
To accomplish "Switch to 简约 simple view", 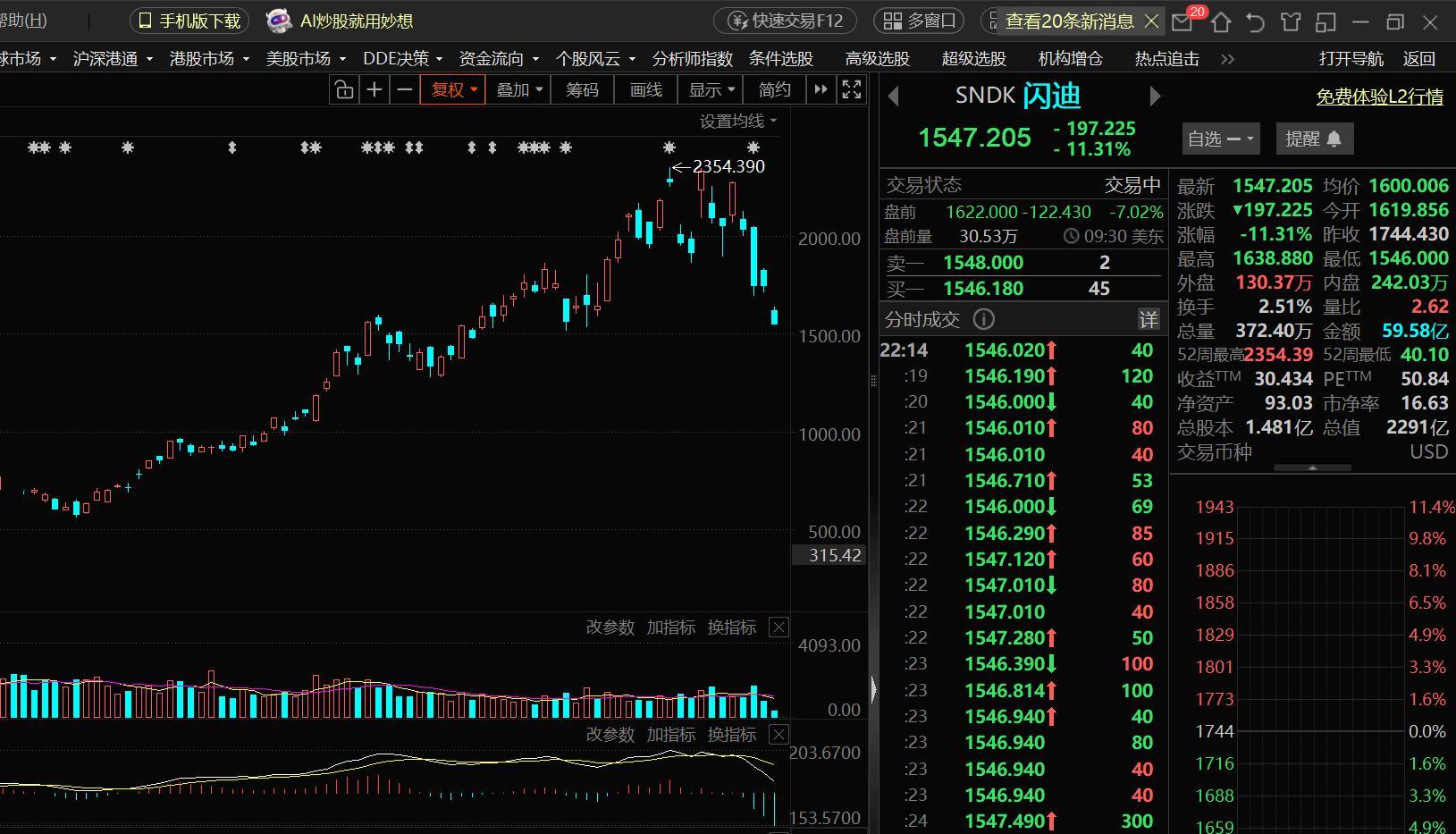I will (x=774, y=89).
